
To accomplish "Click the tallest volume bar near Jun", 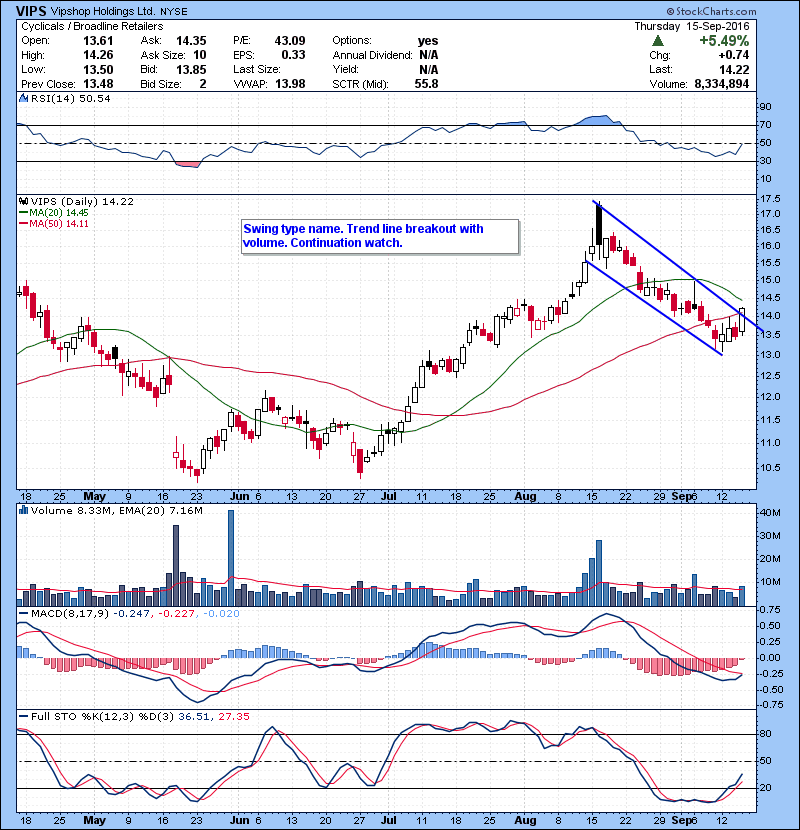I will click(231, 558).
